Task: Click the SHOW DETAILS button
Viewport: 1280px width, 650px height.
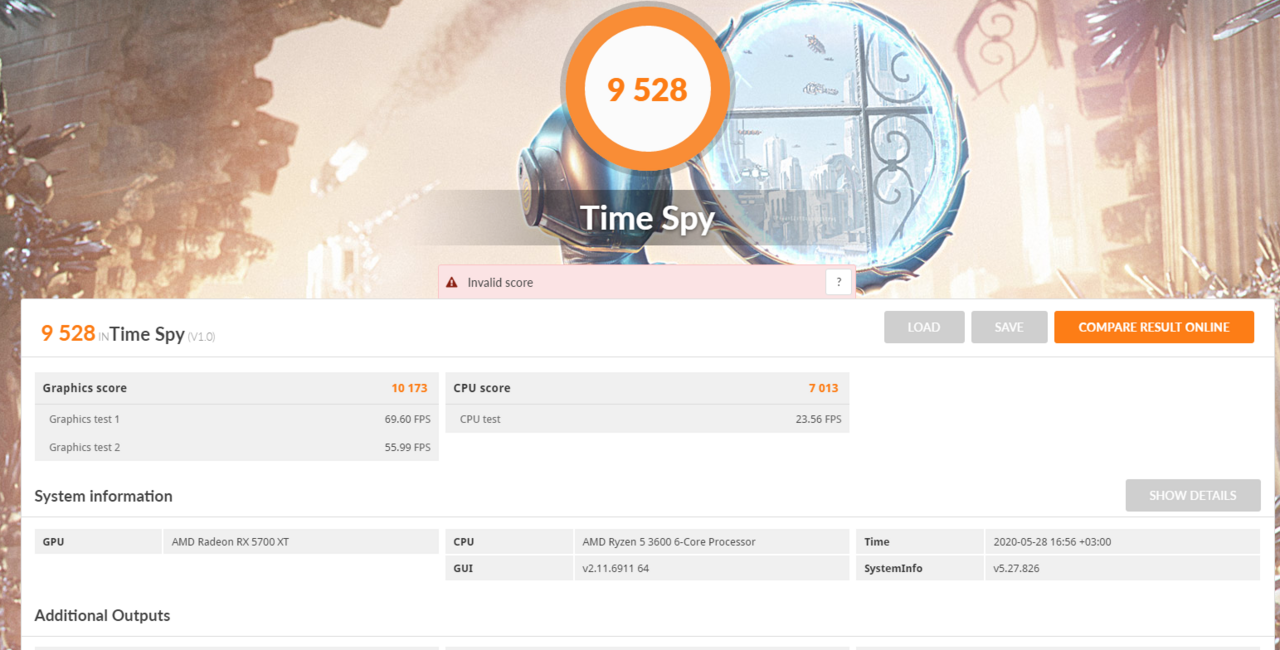Action: point(1193,495)
